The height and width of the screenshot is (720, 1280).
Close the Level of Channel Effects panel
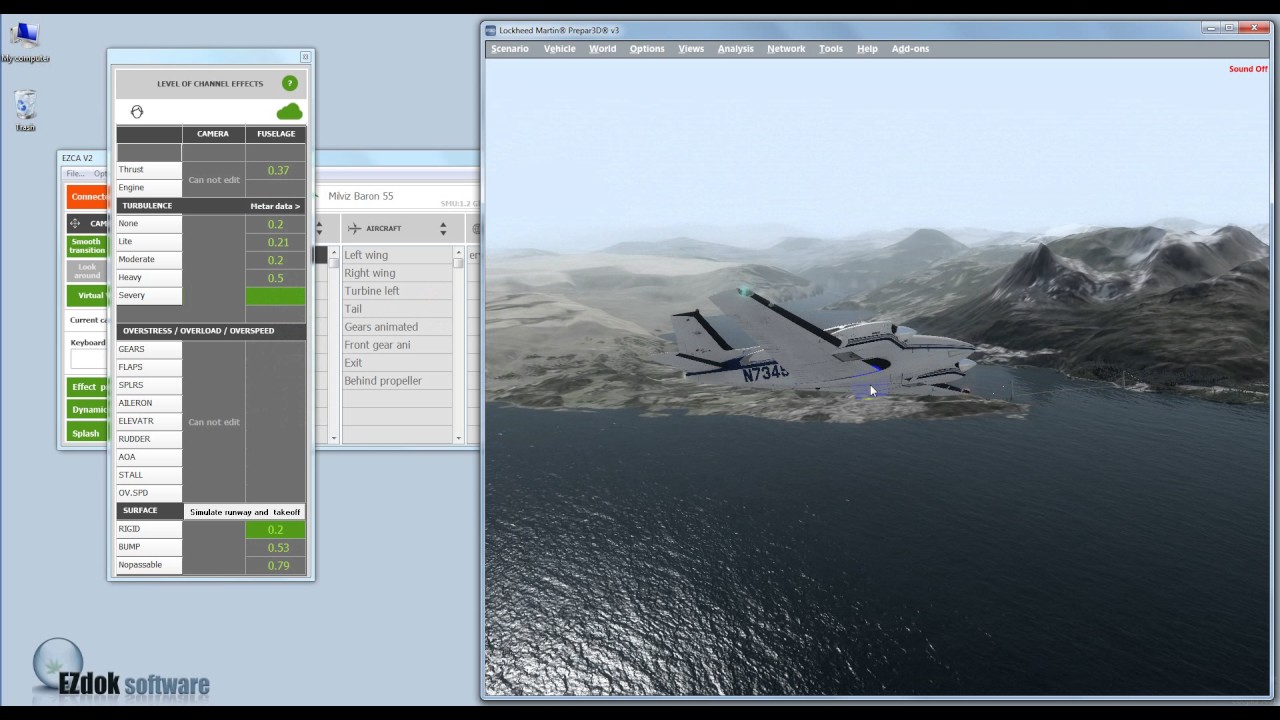(x=305, y=57)
